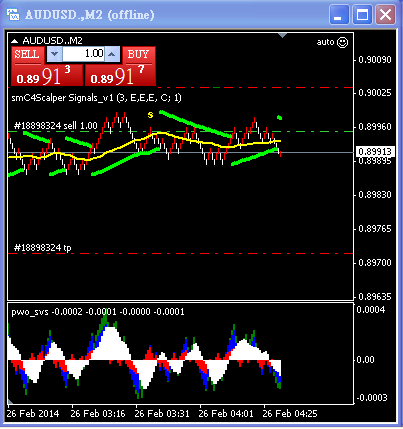
Task: Click the SELL button in one-click trading
Action: [x=27, y=55]
